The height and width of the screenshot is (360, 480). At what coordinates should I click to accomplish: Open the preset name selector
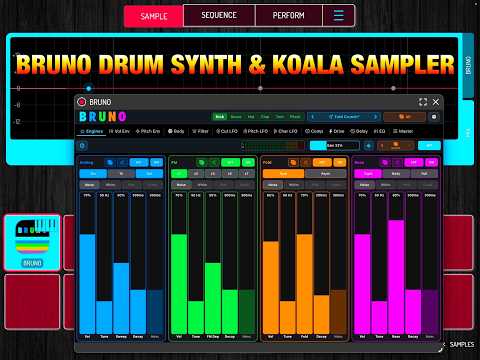click(344, 117)
